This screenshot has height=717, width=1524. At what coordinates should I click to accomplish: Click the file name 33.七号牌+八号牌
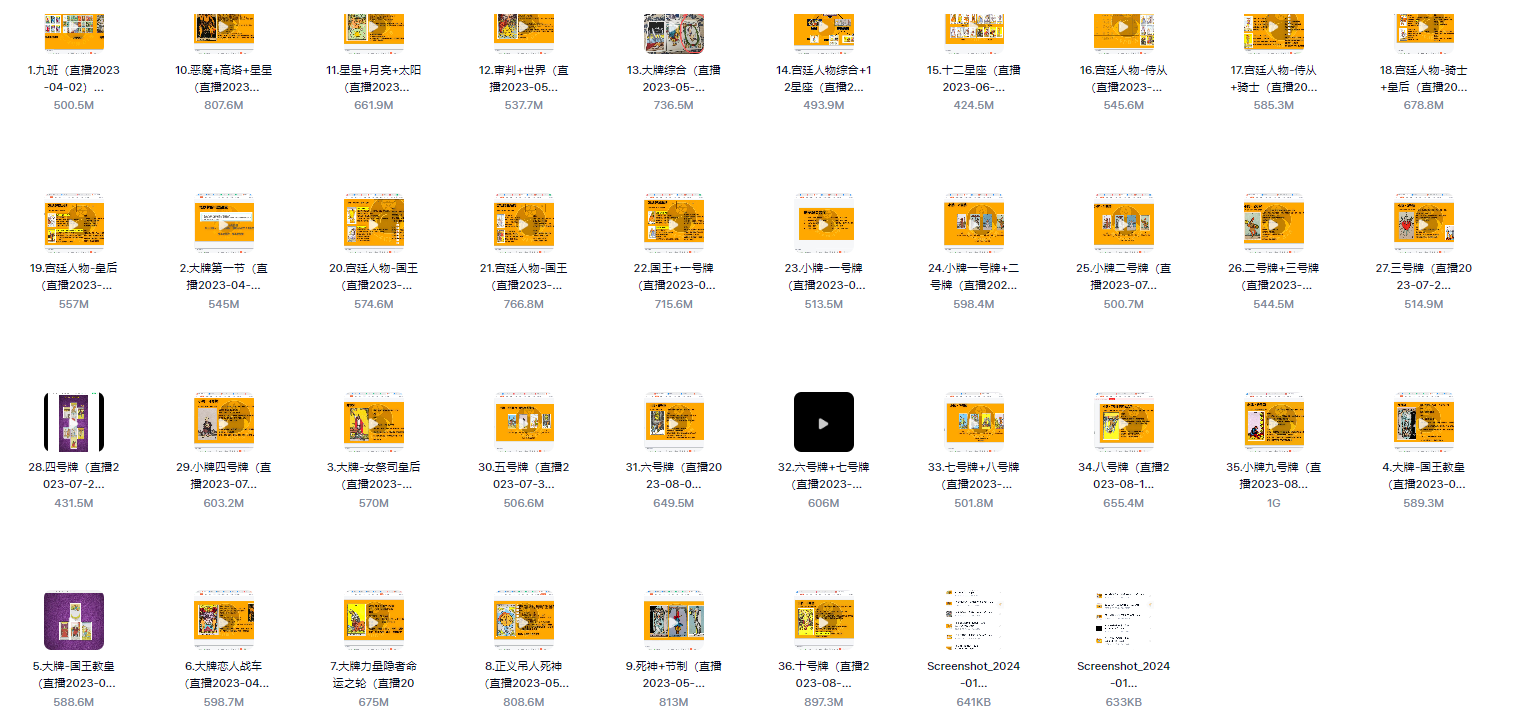[x=974, y=475]
